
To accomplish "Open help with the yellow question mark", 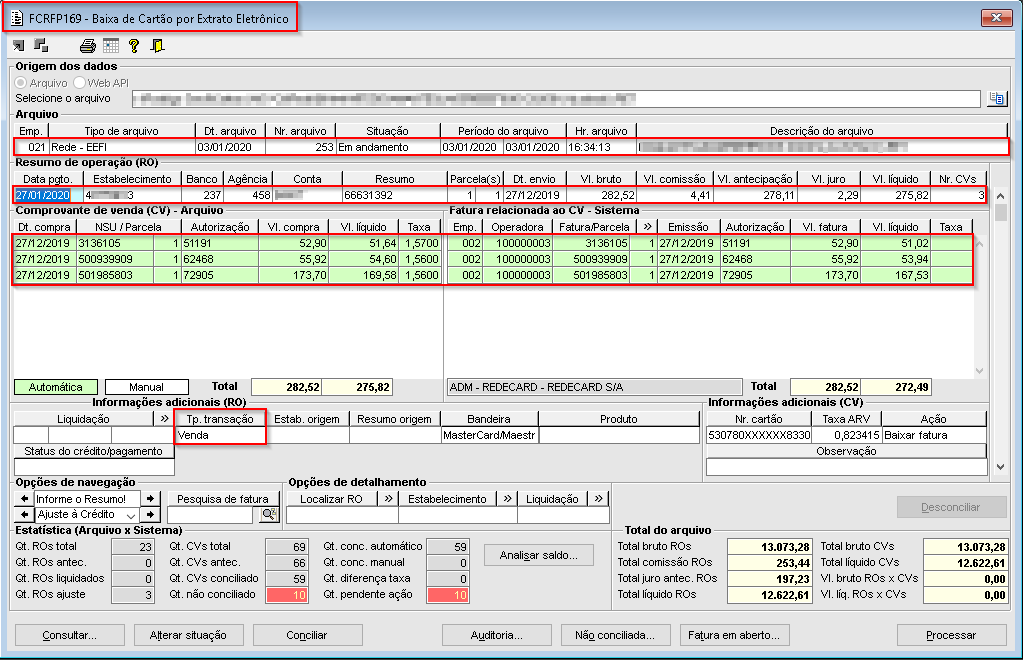I will click(134, 46).
